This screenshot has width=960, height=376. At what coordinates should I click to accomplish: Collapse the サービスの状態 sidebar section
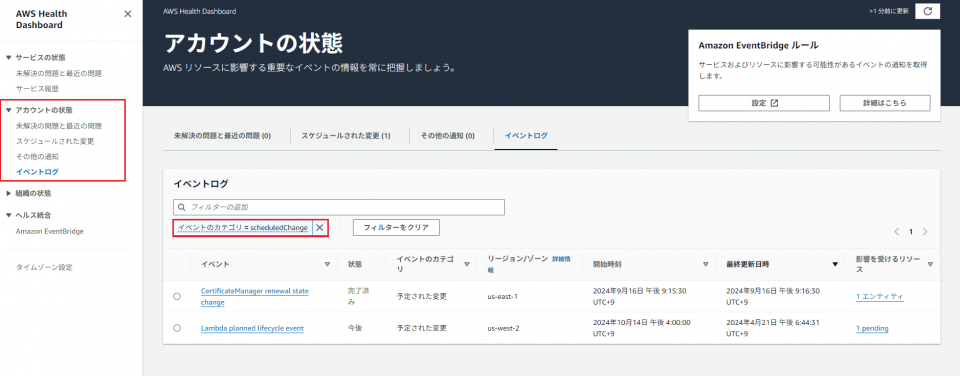tap(9, 58)
